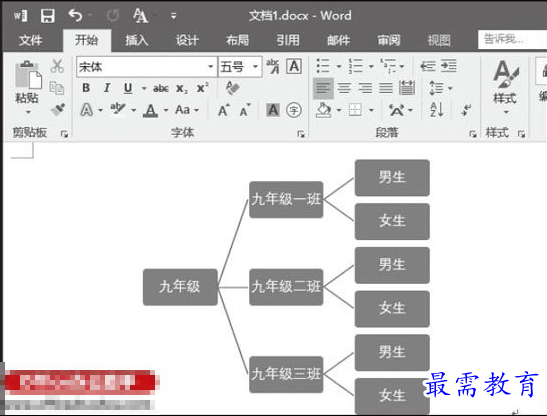547x416 pixels.
Task: Click the 粘贴 paste button
Action: pos(27,87)
